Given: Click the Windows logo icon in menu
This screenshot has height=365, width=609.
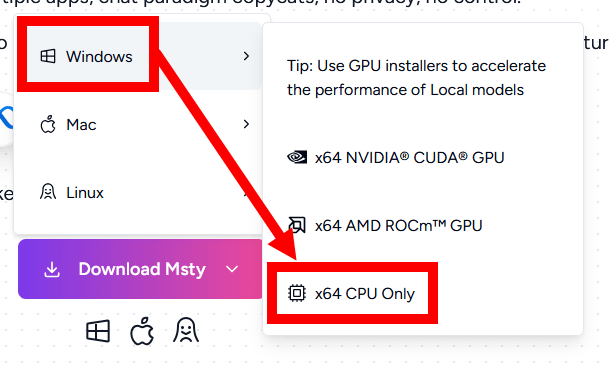Looking at the screenshot, I should pos(48,56).
